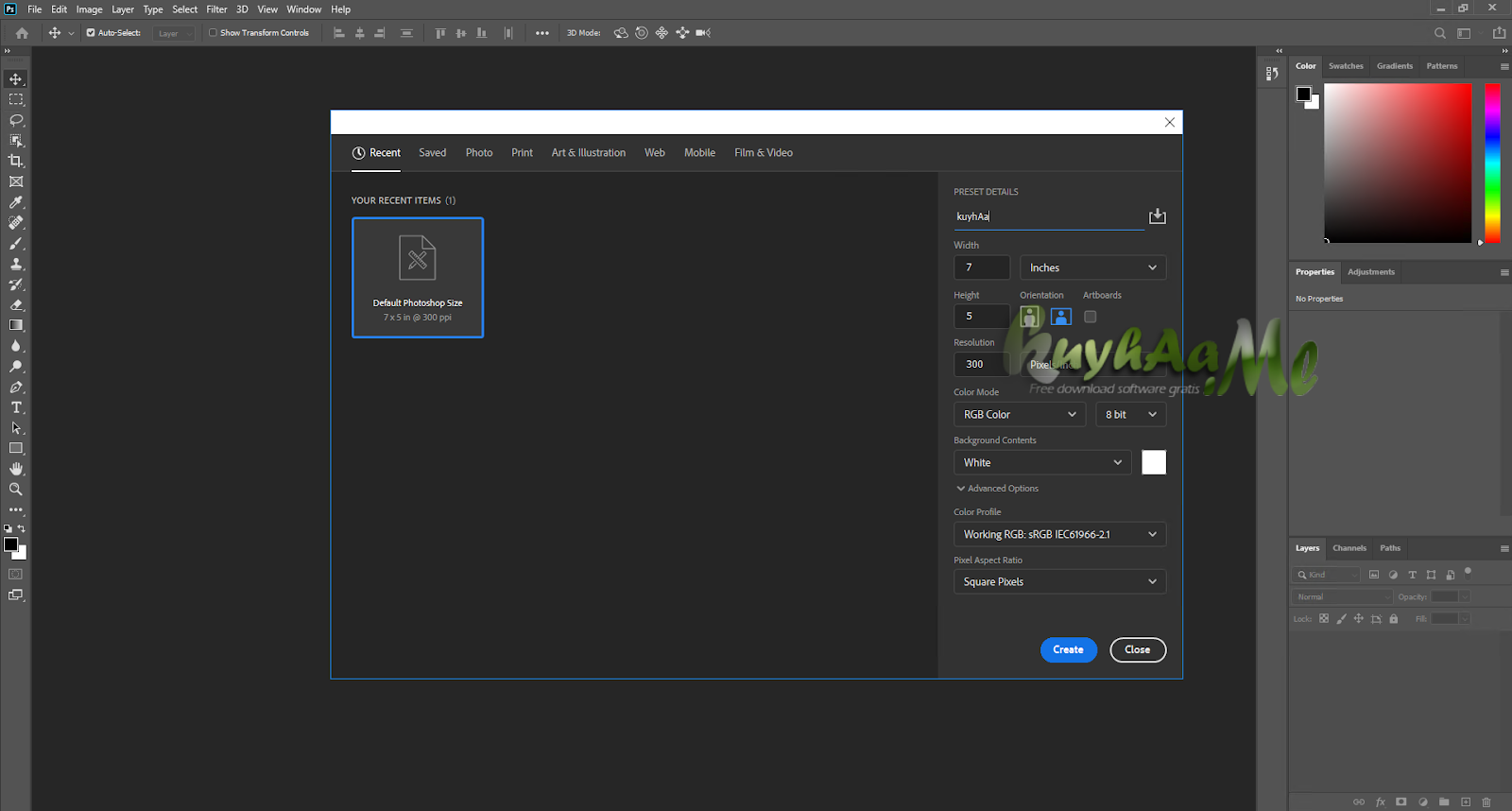Select the Crop tool

click(16, 161)
